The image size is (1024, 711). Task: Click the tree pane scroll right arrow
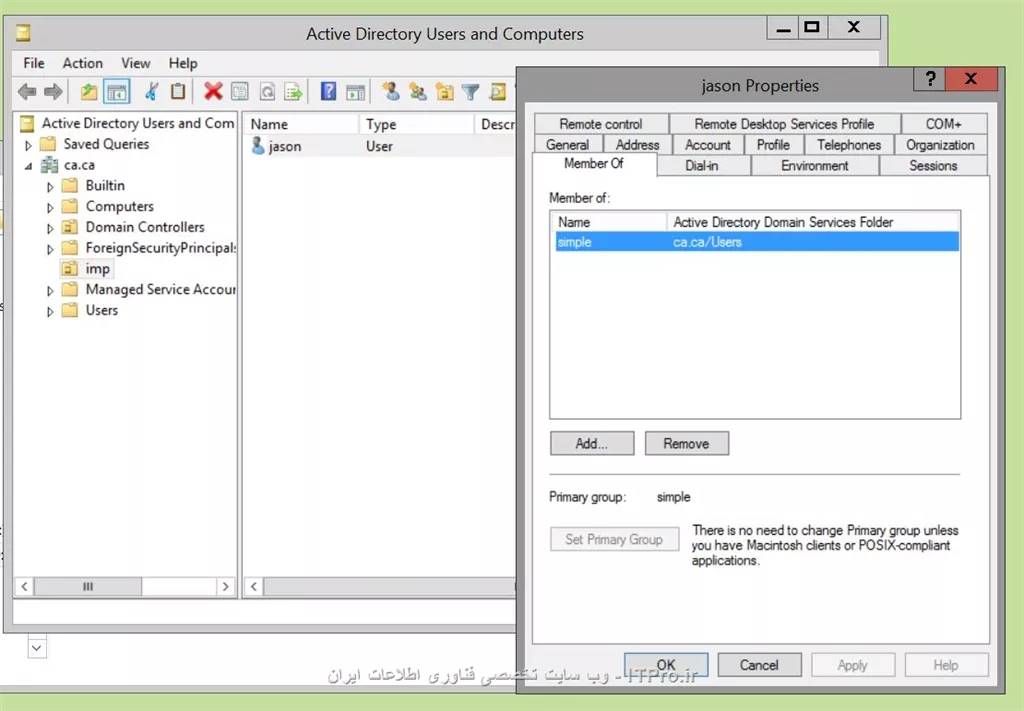(x=225, y=586)
